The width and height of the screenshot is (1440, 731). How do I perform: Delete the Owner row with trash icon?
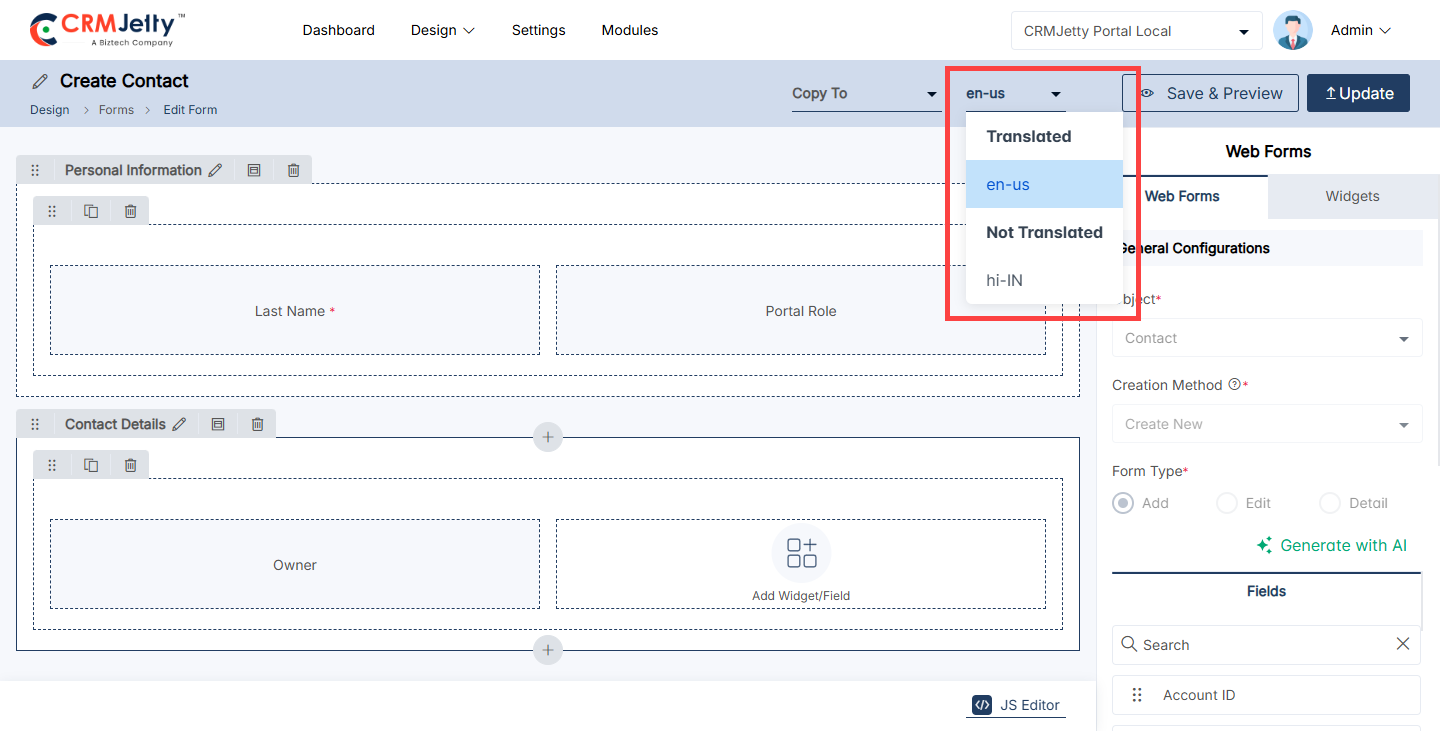tap(130, 465)
